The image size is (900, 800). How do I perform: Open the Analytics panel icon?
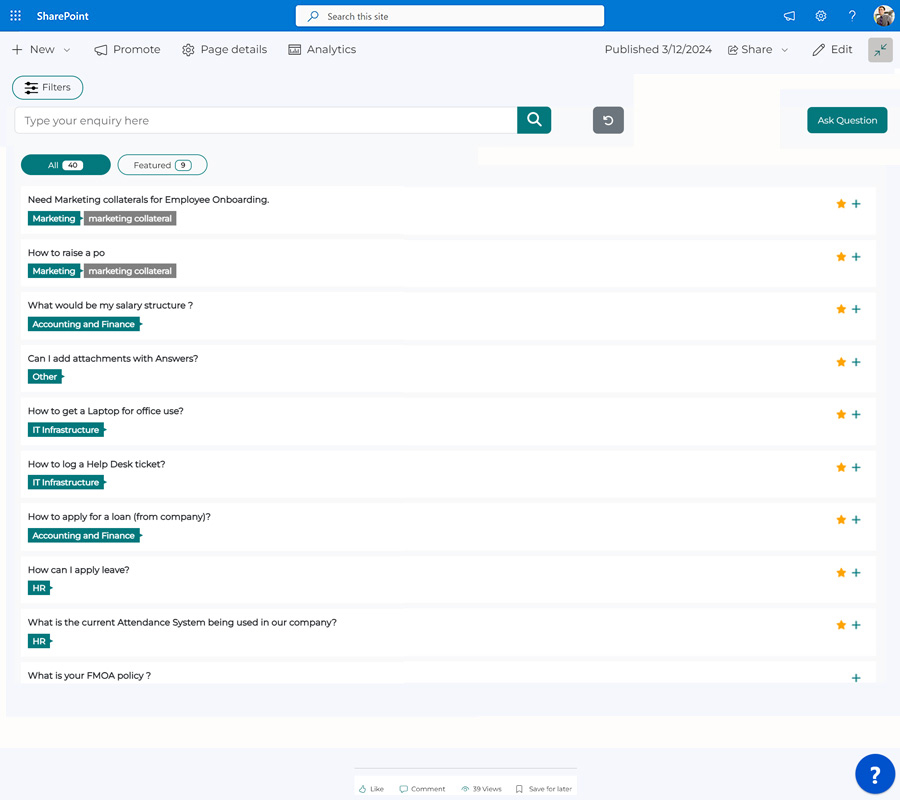coord(294,49)
